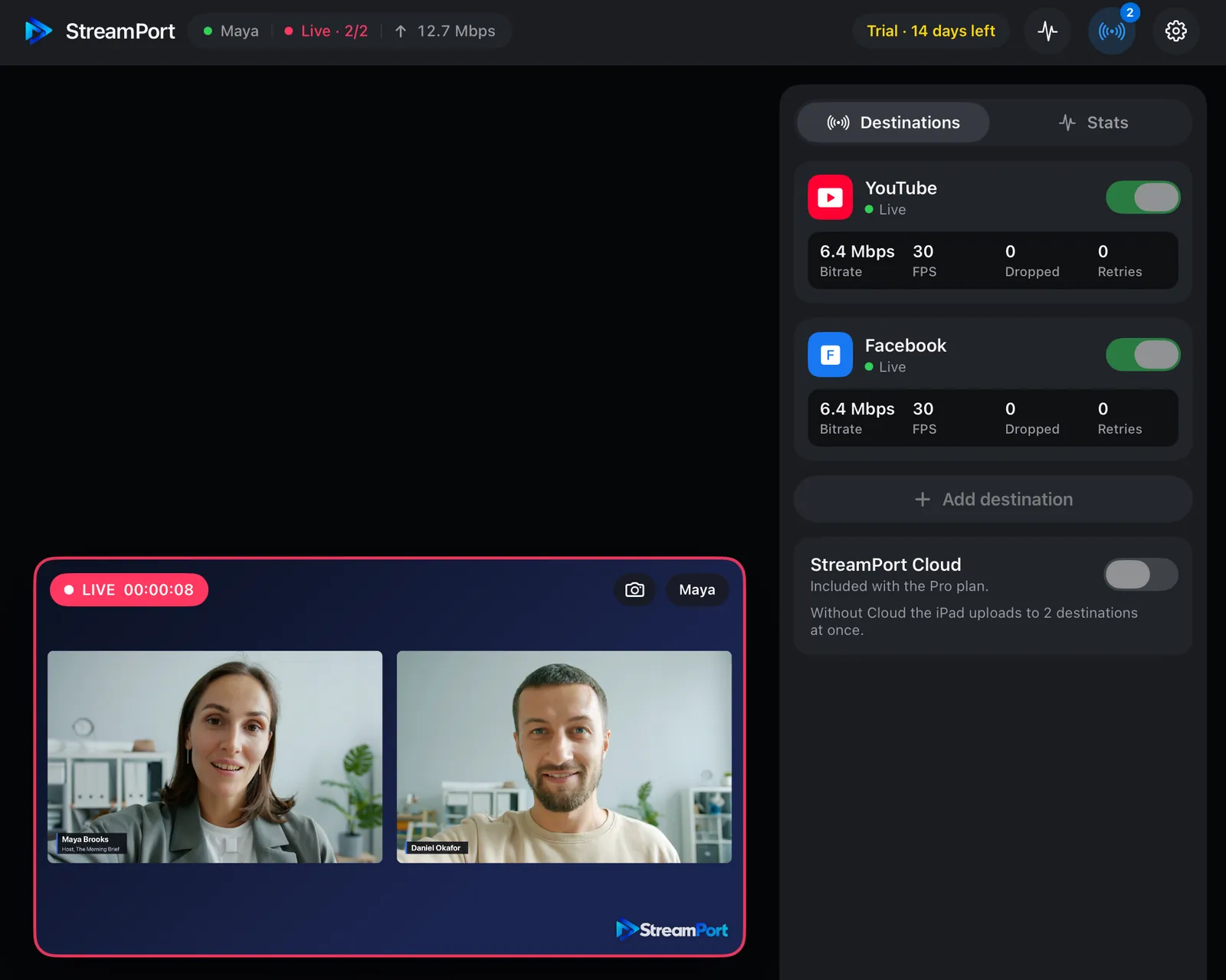
Task: Click Facebook's 6.4 Mbps bitrate value
Action: coord(857,409)
